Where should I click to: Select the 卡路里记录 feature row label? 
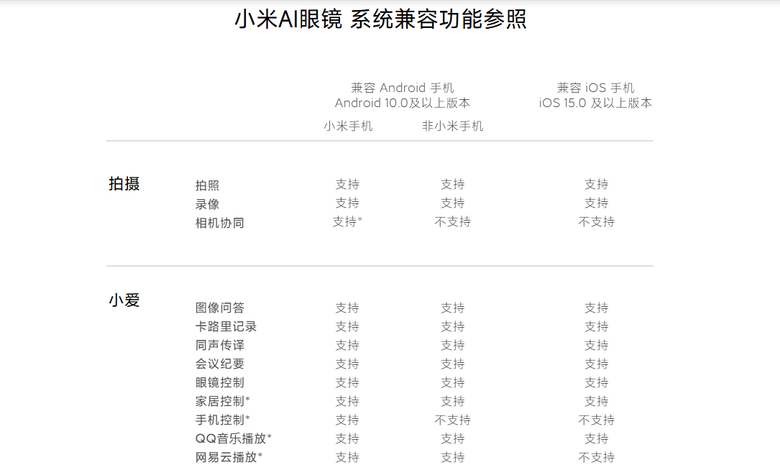point(226,326)
